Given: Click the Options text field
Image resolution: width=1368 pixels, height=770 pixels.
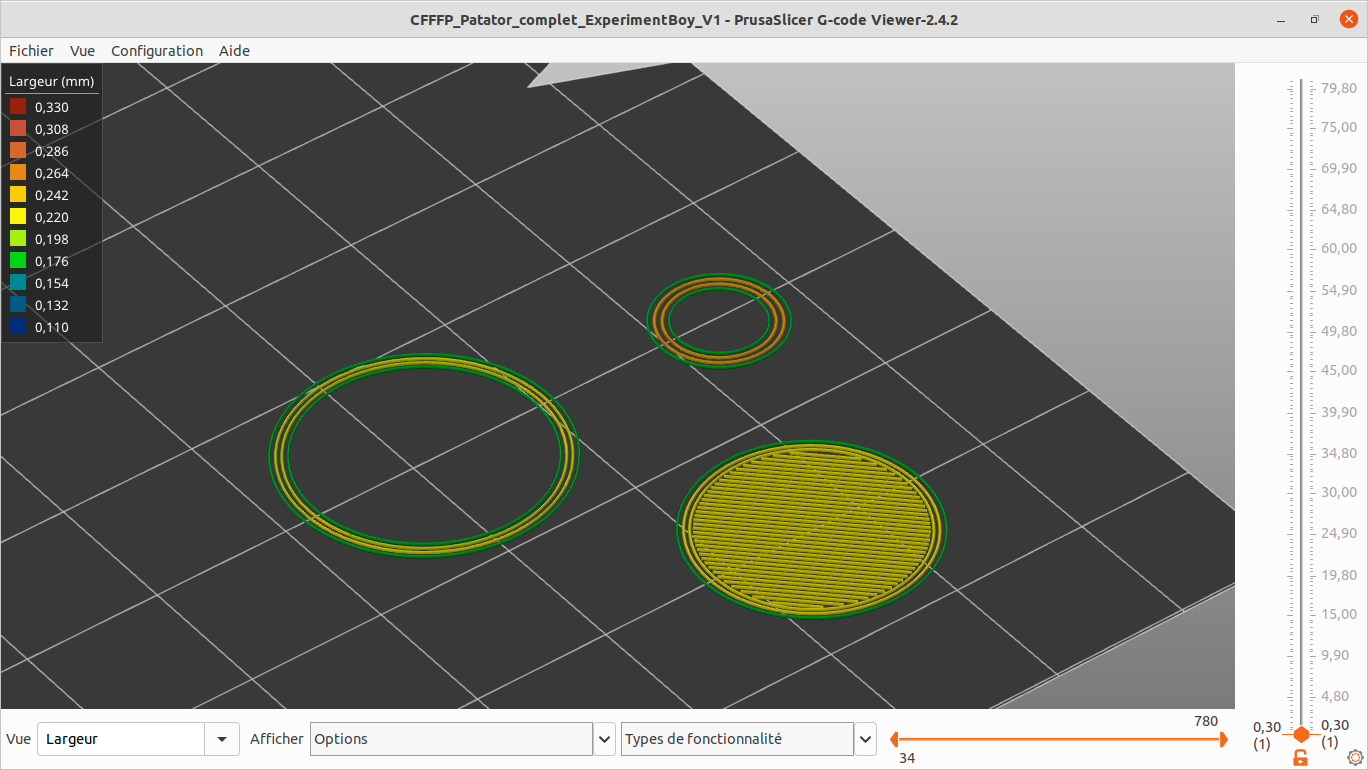Looking at the screenshot, I should click(451, 739).
